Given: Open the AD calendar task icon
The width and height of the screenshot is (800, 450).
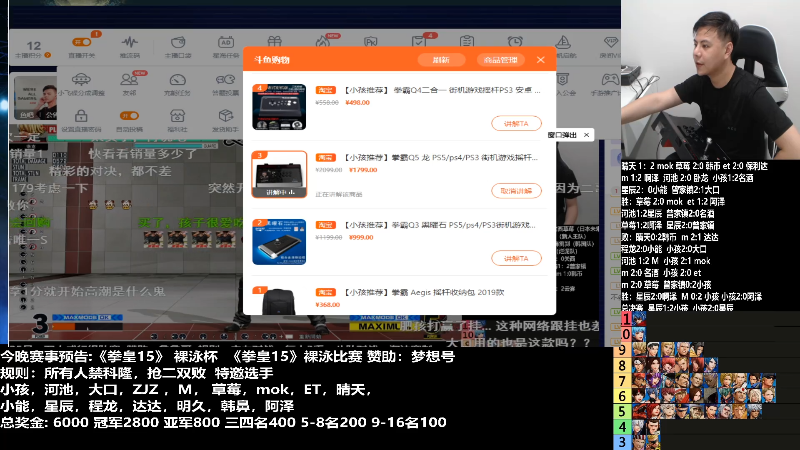Looking at the screenshot, I should [x=226, y=42].
